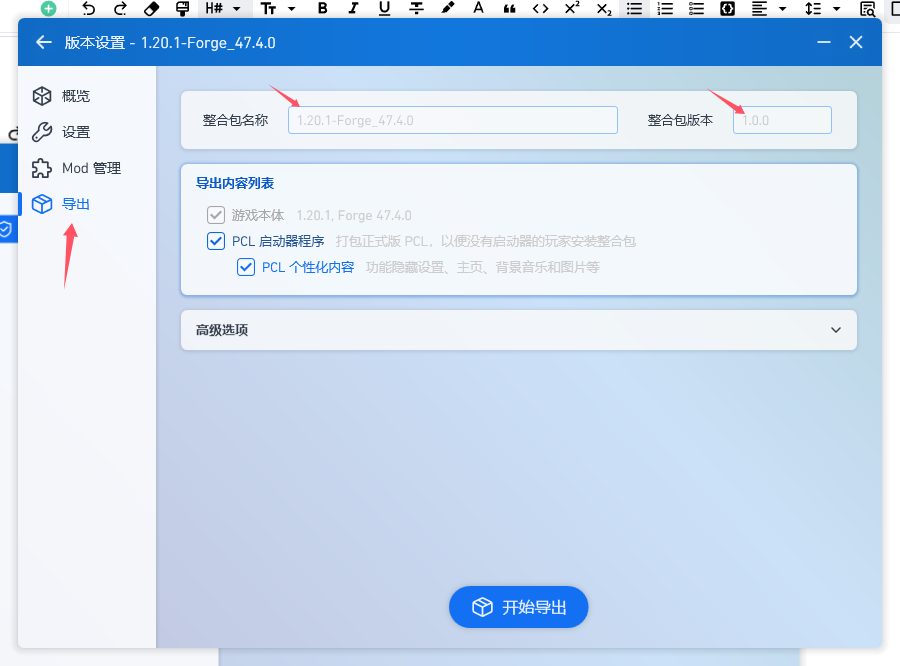Screen dimensions: 900x666
Task: Click the Mod 管理 puzzle icon
Action: (x=41, y=168)
